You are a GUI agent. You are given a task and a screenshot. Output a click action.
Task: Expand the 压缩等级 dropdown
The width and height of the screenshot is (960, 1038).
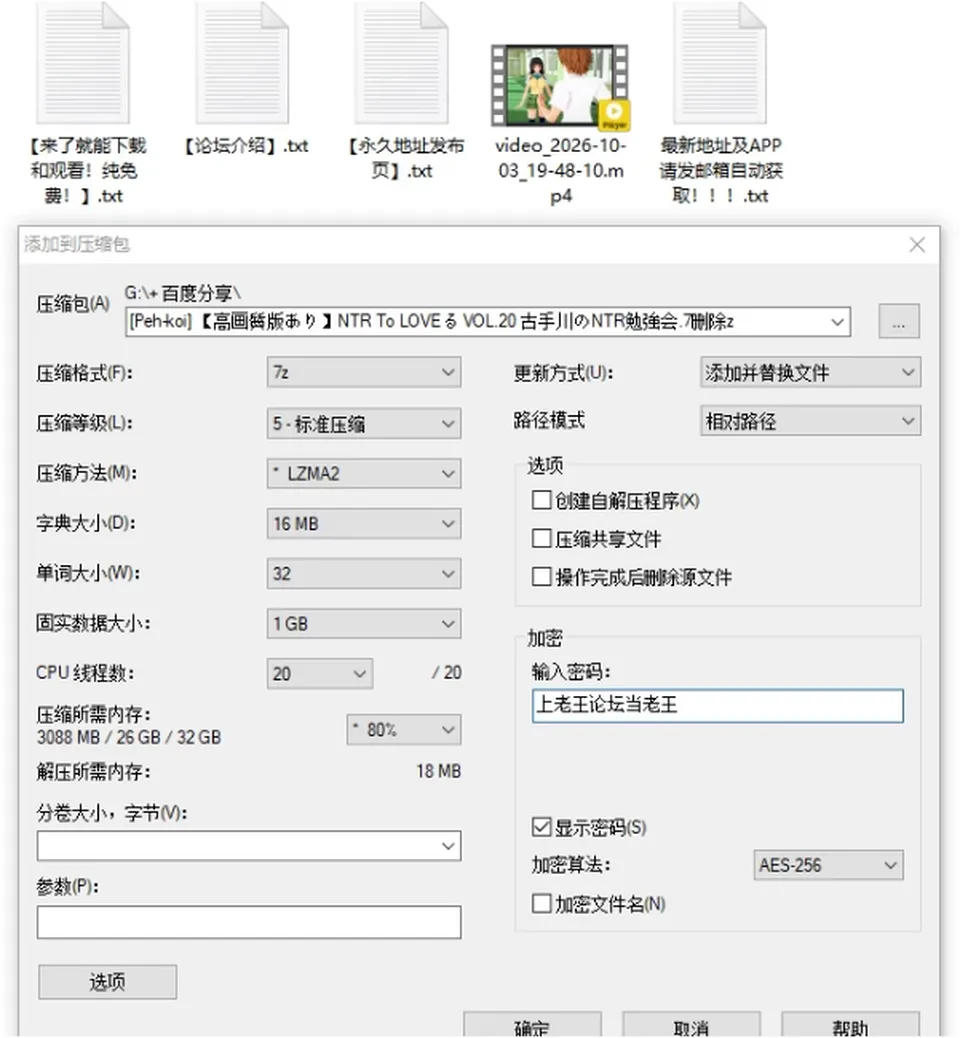363,424
